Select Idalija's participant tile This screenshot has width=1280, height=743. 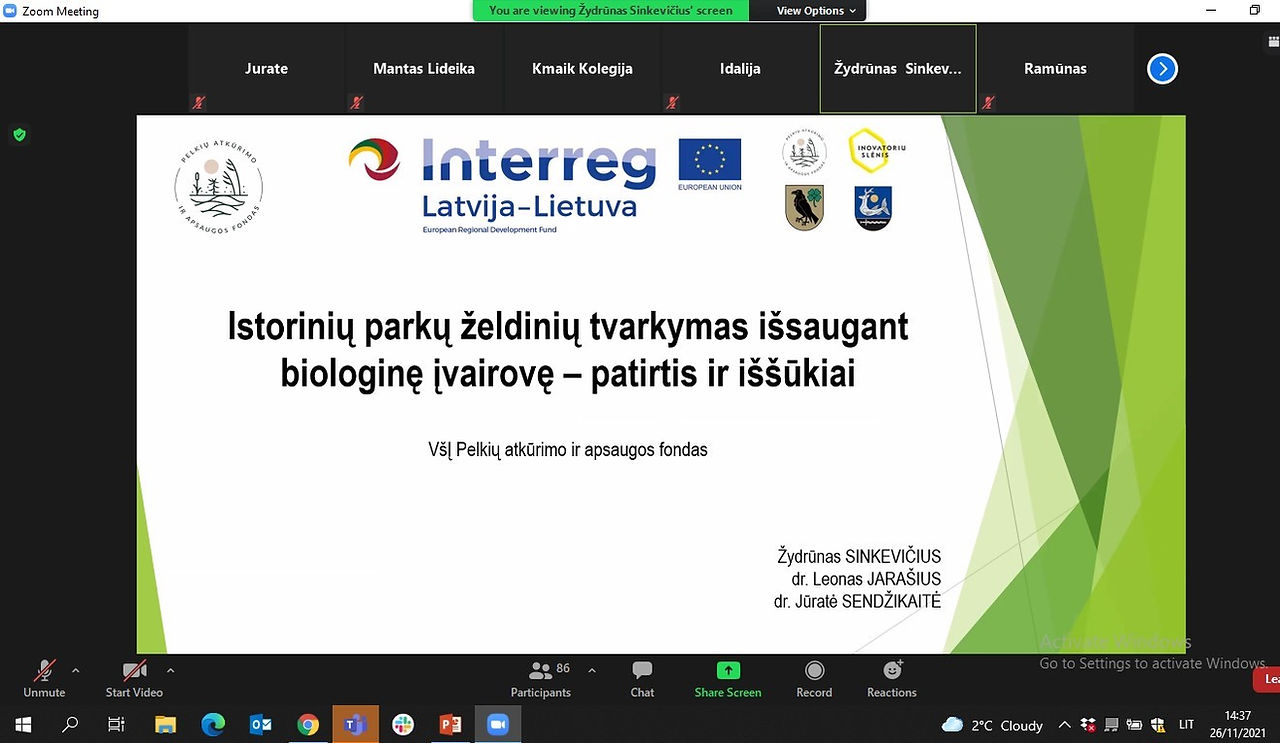pos(740,69)
